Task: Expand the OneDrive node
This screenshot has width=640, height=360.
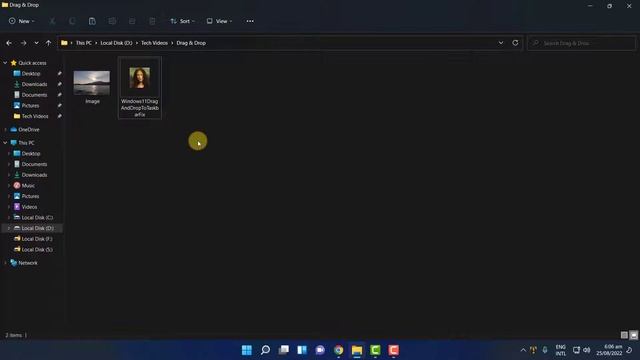Action: tap(5, 129)
